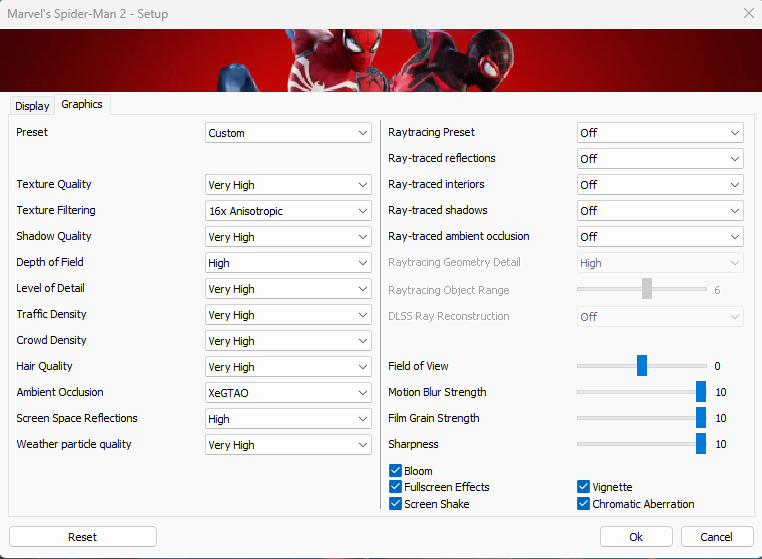762x559 pixels.
Task: Expand the Hair Quality dropdown
Action: click(x=288, y=367)
